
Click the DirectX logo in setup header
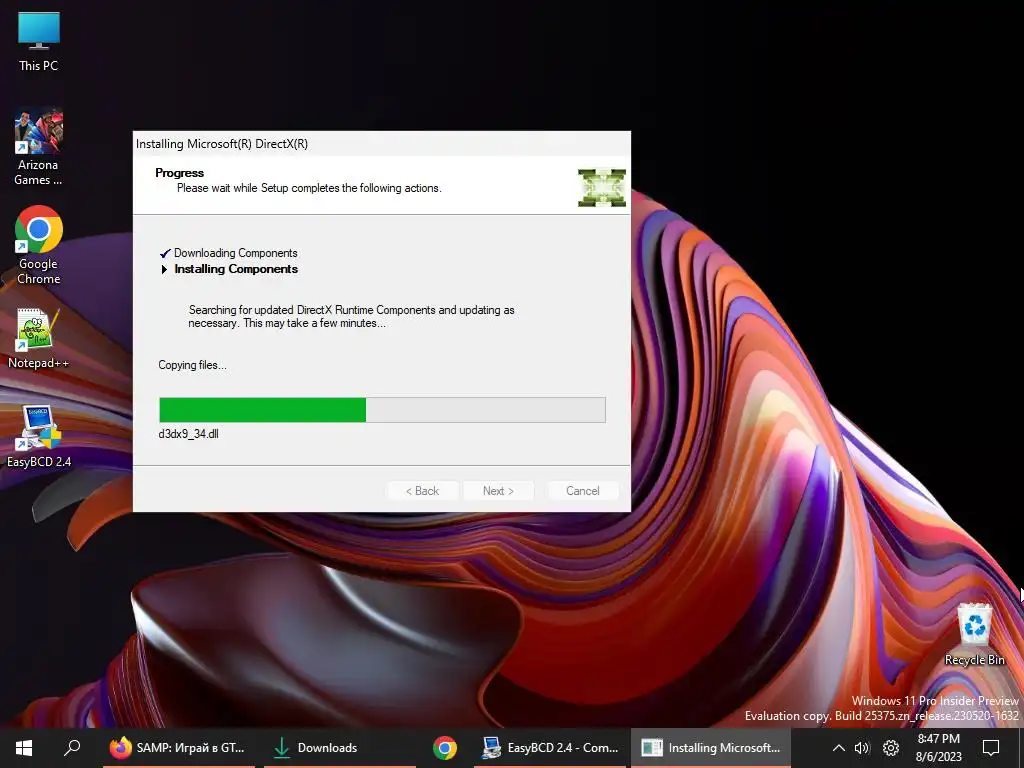[x=602, y=187]
